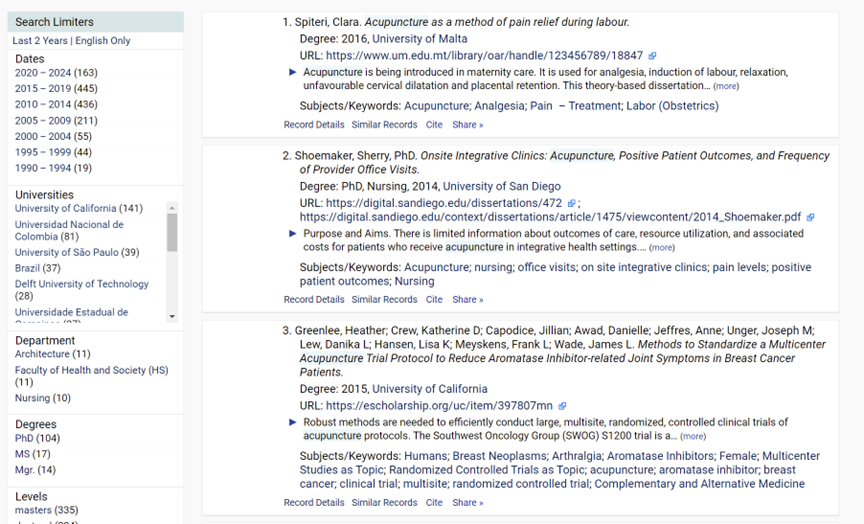Share the Spiteri record
Screen dimensions: 864x524
coord(468,125)
